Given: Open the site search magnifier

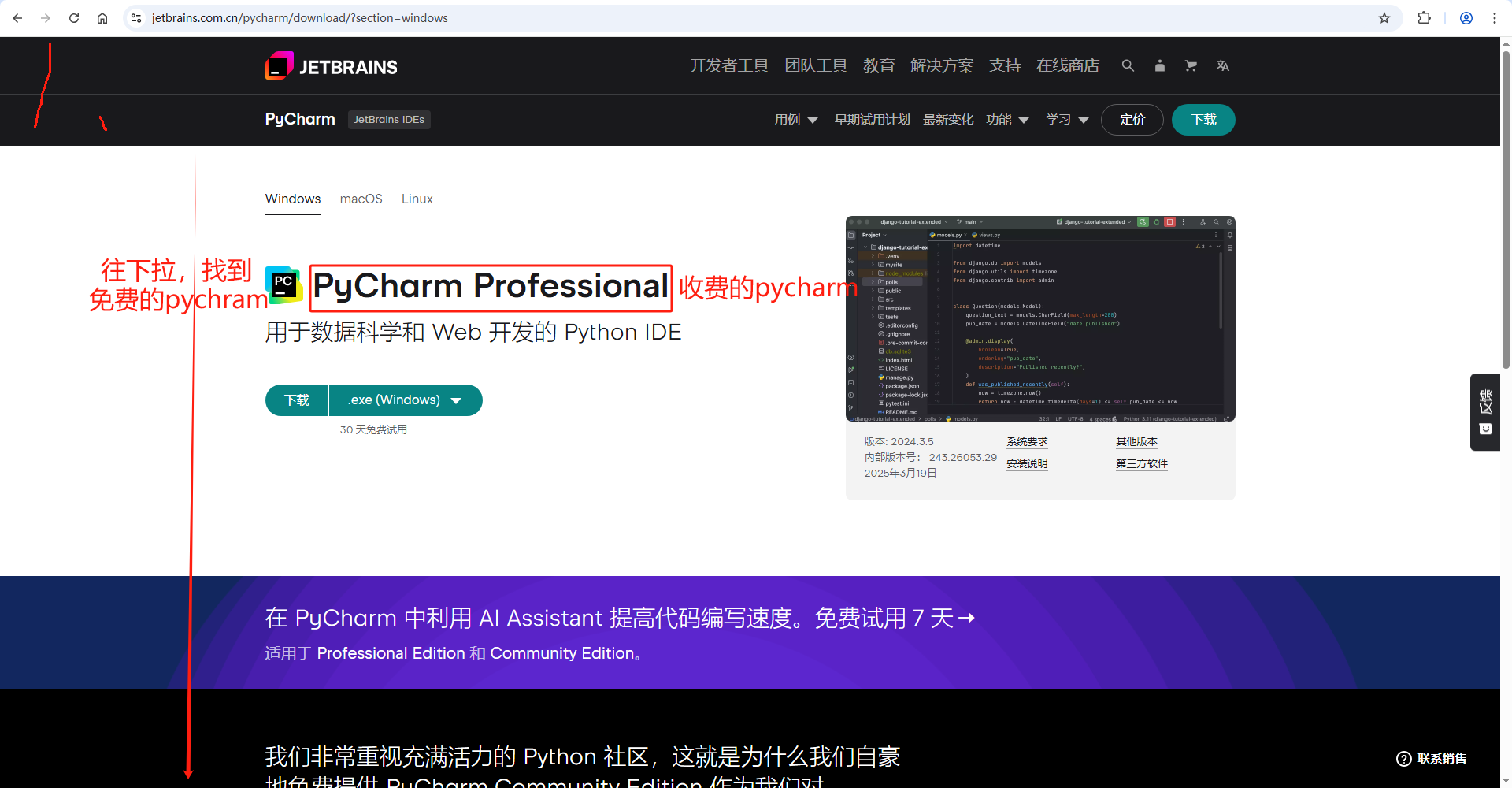Looking at the screenshot, I should [1128, 65].
